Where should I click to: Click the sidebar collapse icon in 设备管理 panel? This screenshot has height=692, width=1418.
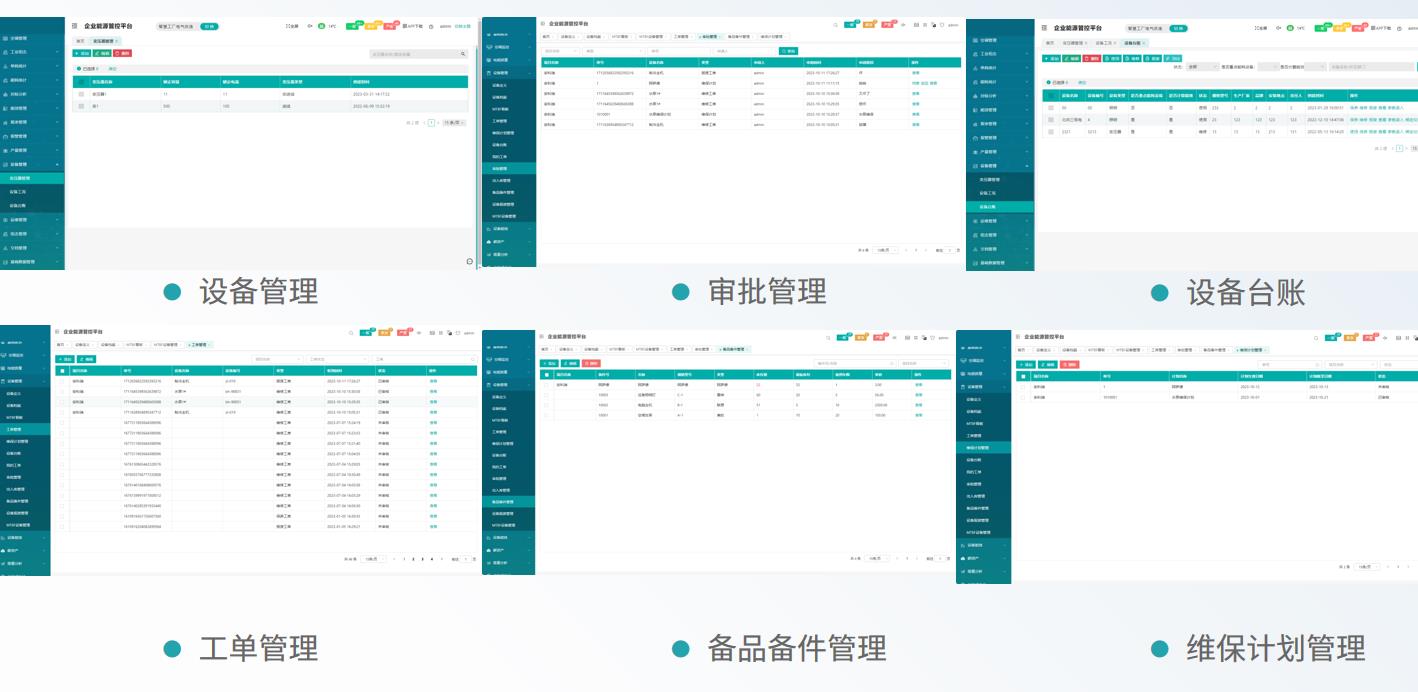click(x=74, y=26)
